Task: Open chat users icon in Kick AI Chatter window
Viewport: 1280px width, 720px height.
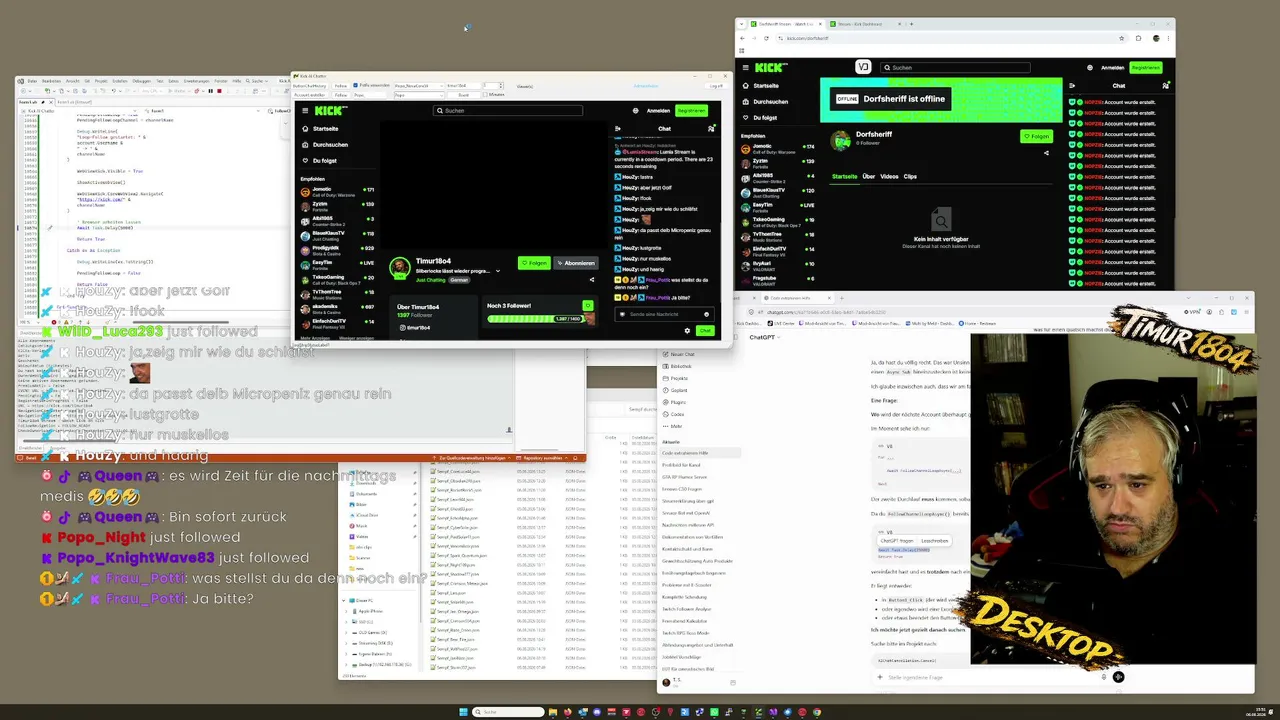Action: point(711,128)
